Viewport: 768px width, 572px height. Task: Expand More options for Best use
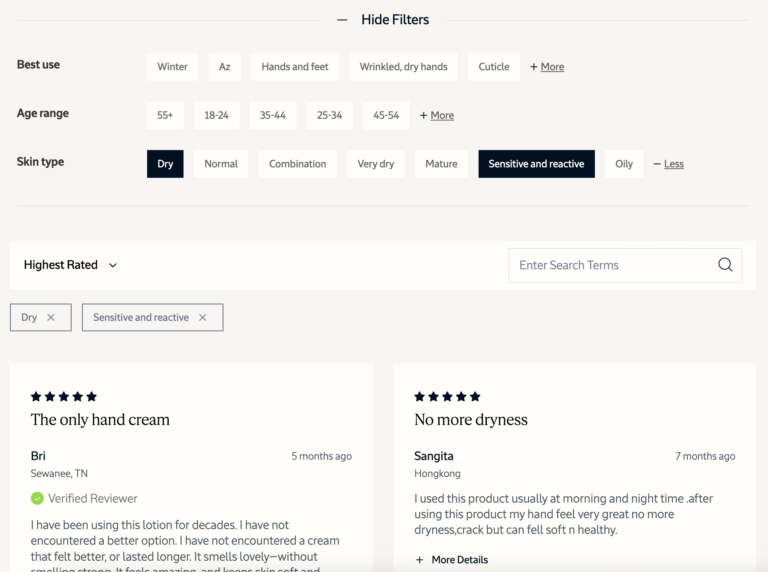pyautogui.click(x=547, y=67)
